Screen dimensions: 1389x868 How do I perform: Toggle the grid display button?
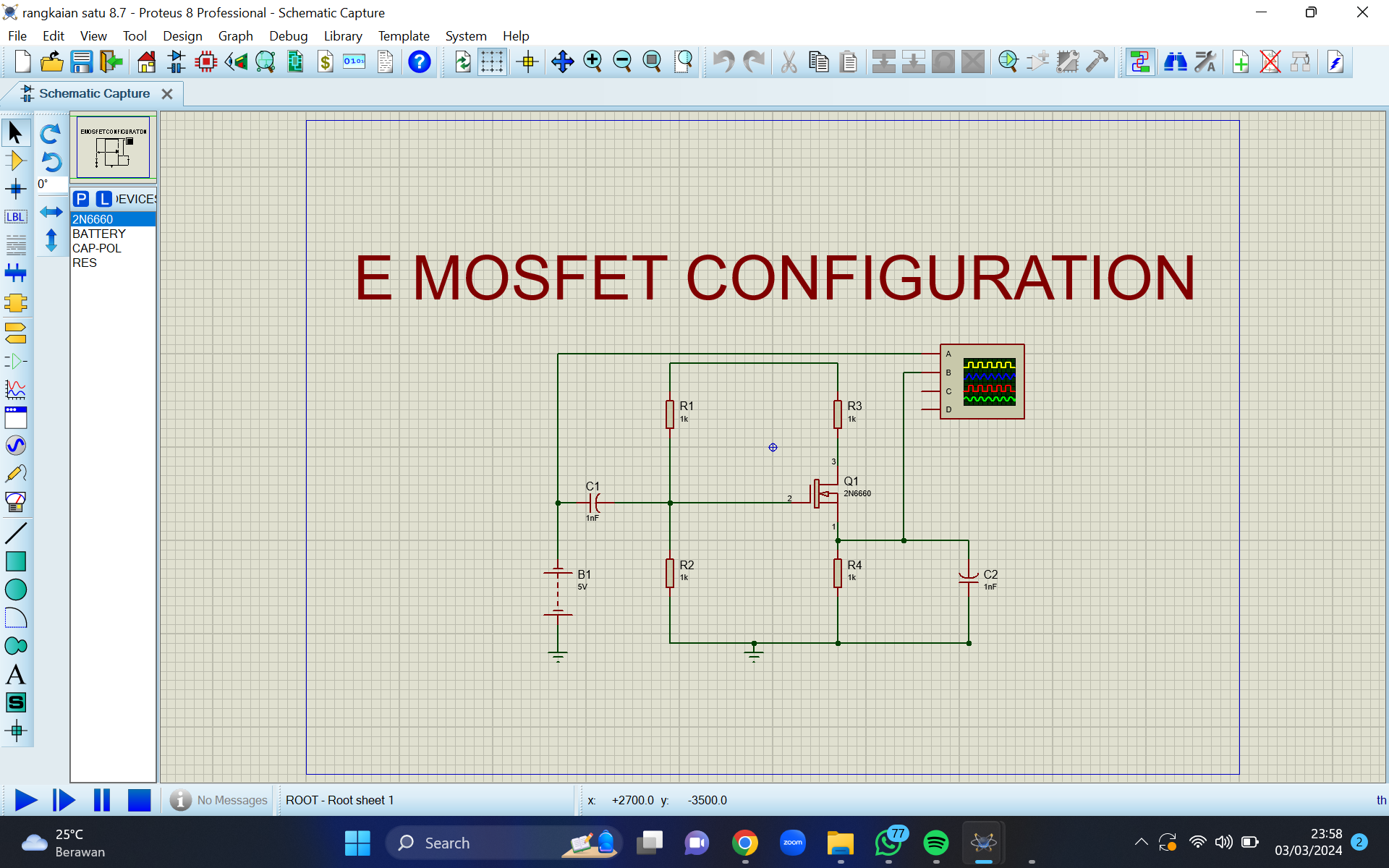coord(492,62)
